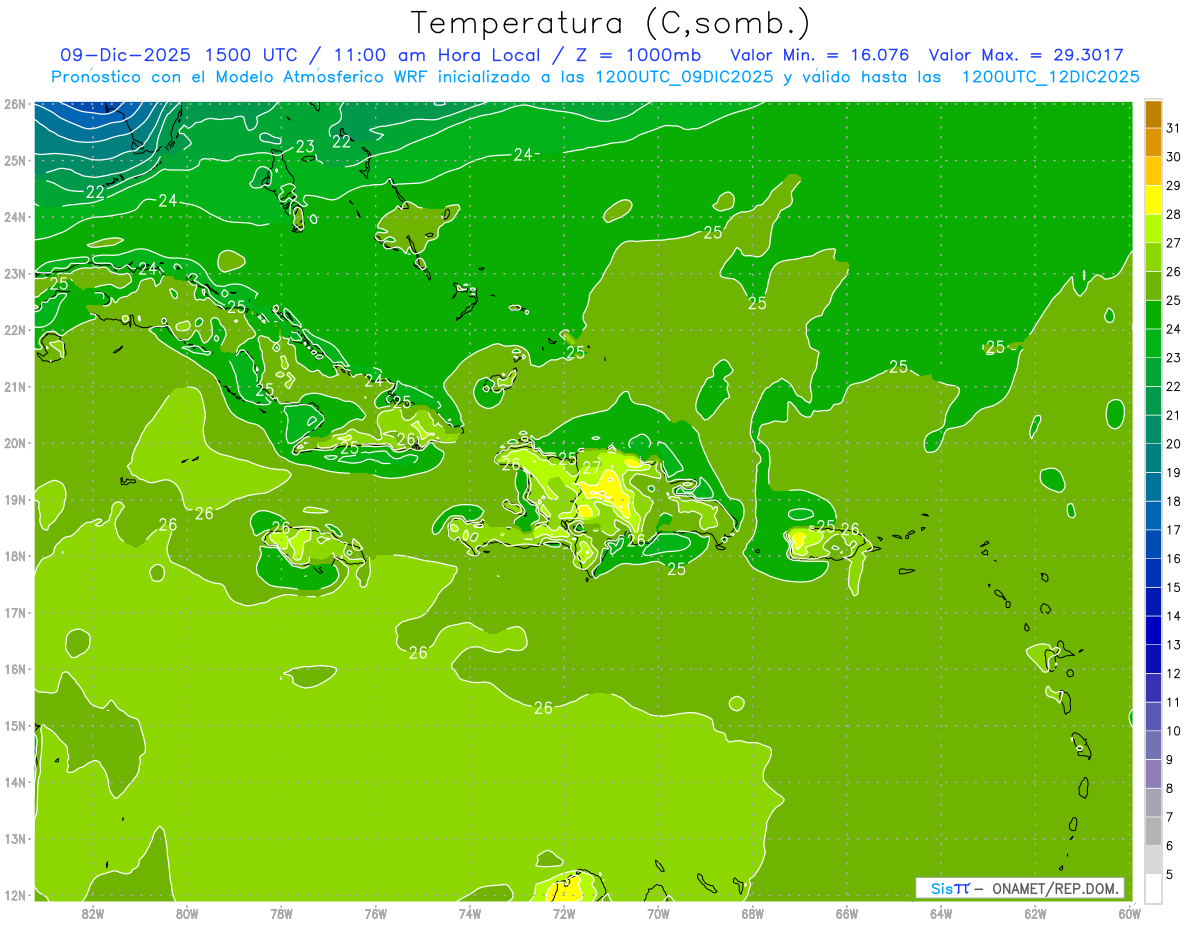The width and height of the screenshot is (1200, 927).
Task: Click the date text '09-Dic-2025 1500 UTC'
Action: pyautogui.click(x=180, y=55)
